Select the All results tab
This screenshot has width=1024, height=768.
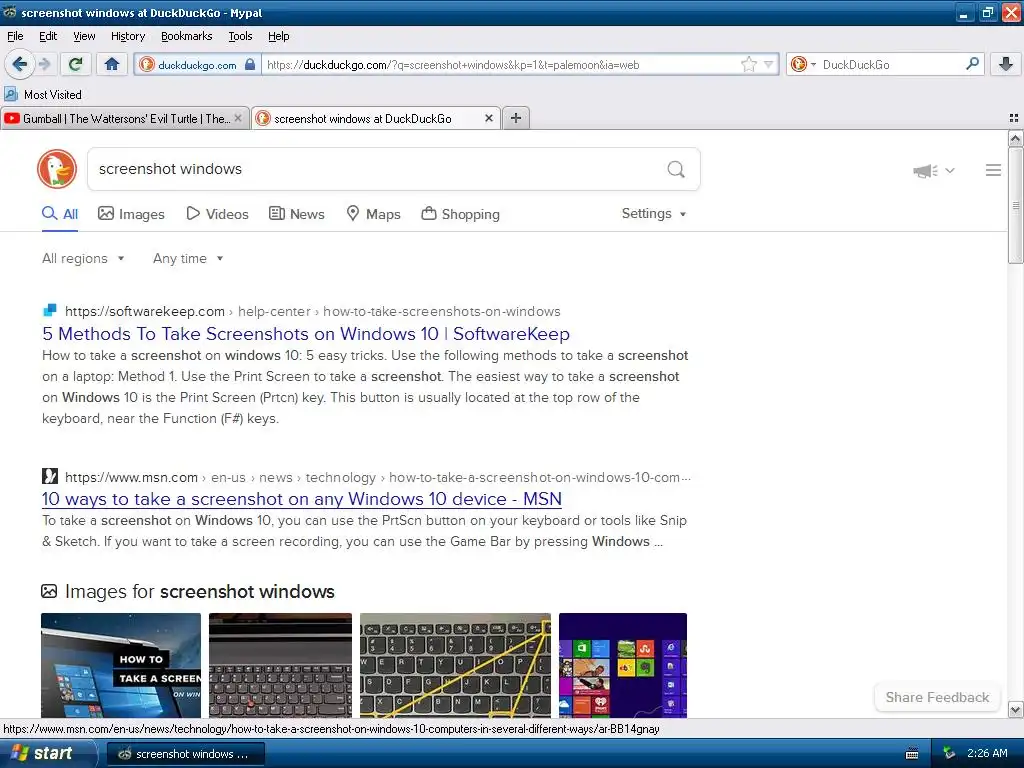[60, 214]
